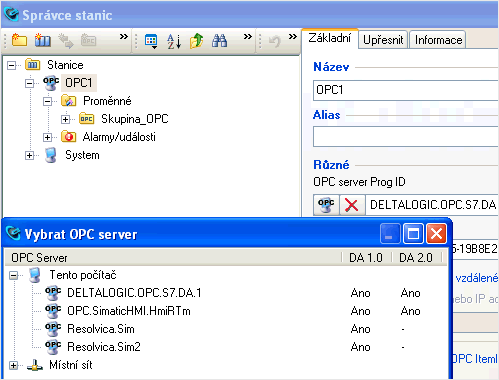Expand first toolbar overflow chevron
Image resolution: width=499 pixels, height=380 pixels.
click(124, 36)
